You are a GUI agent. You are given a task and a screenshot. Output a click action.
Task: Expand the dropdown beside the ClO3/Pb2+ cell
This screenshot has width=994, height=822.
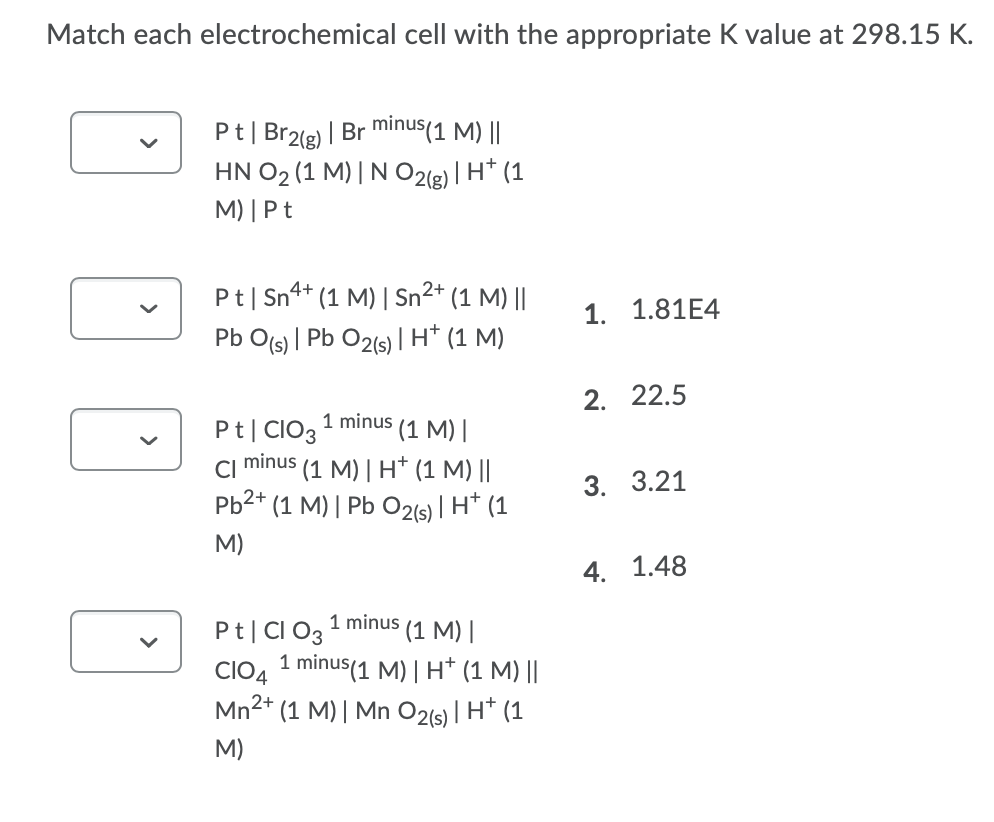click(126, 440)
